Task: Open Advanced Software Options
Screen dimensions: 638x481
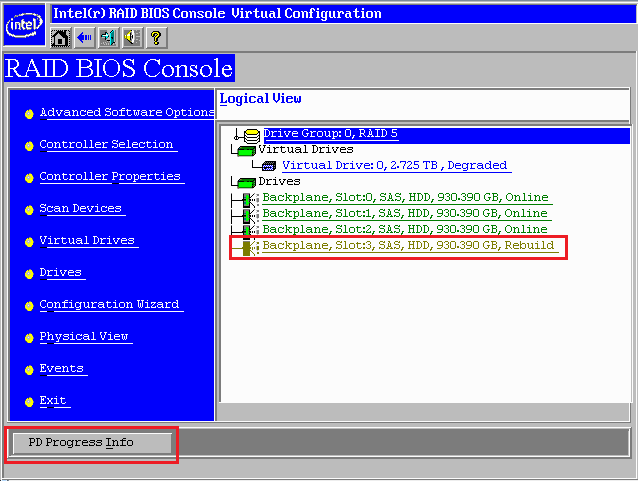Action: [x=127, y=112]
